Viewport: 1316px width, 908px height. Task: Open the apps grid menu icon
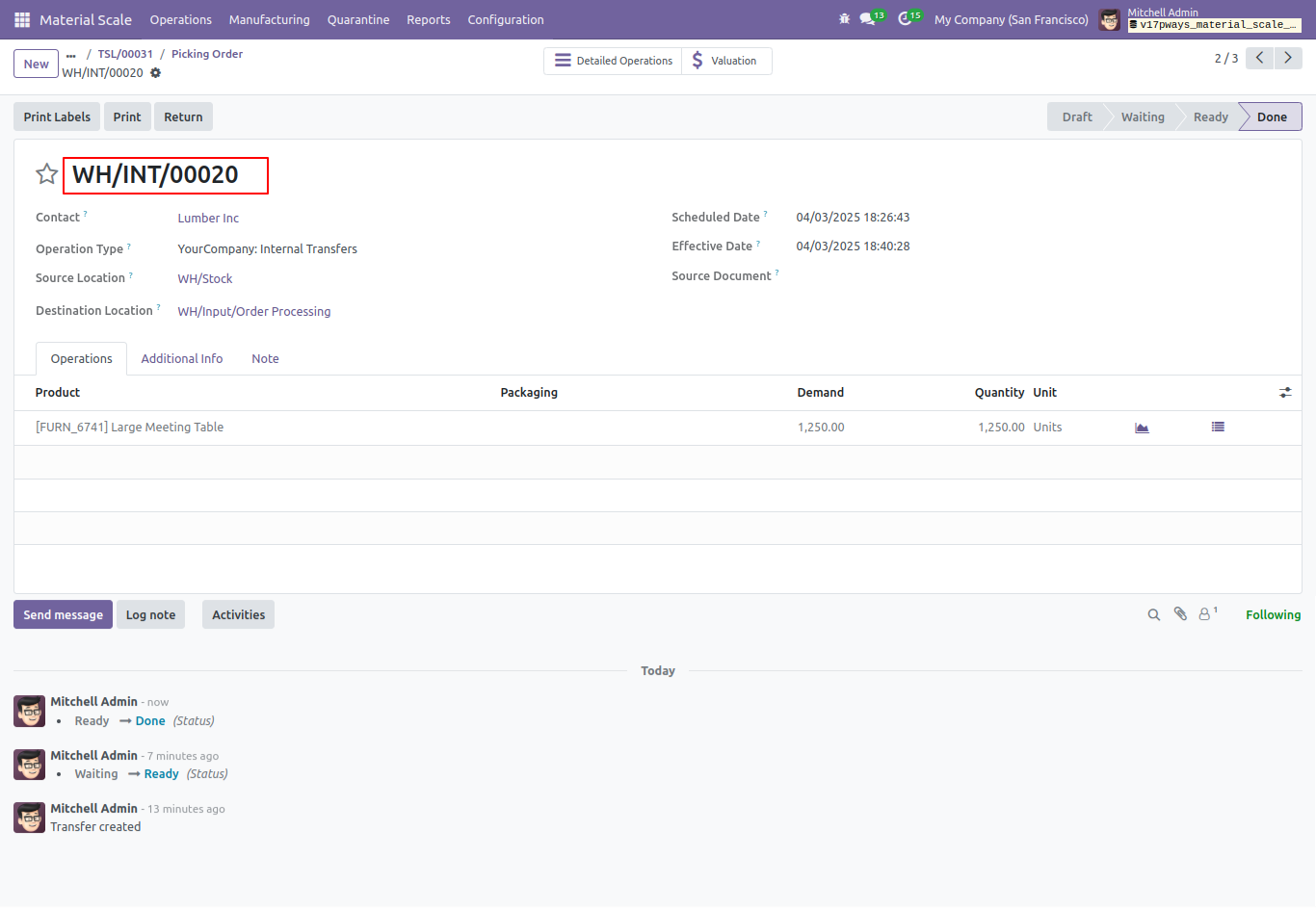click(22, 19)
